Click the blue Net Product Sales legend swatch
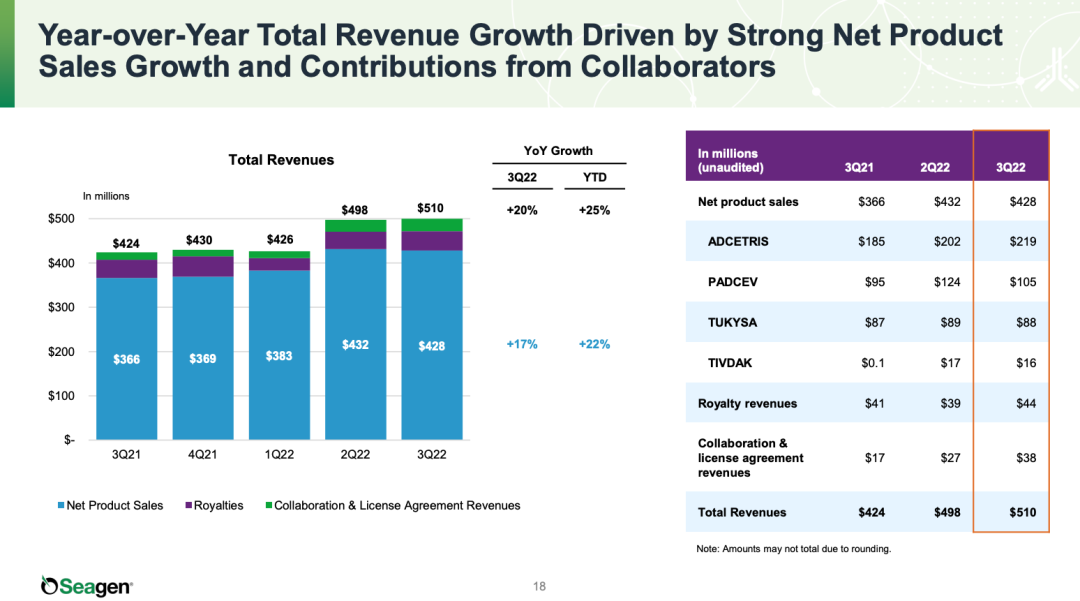1080x601 pixels. coord(61,505)
